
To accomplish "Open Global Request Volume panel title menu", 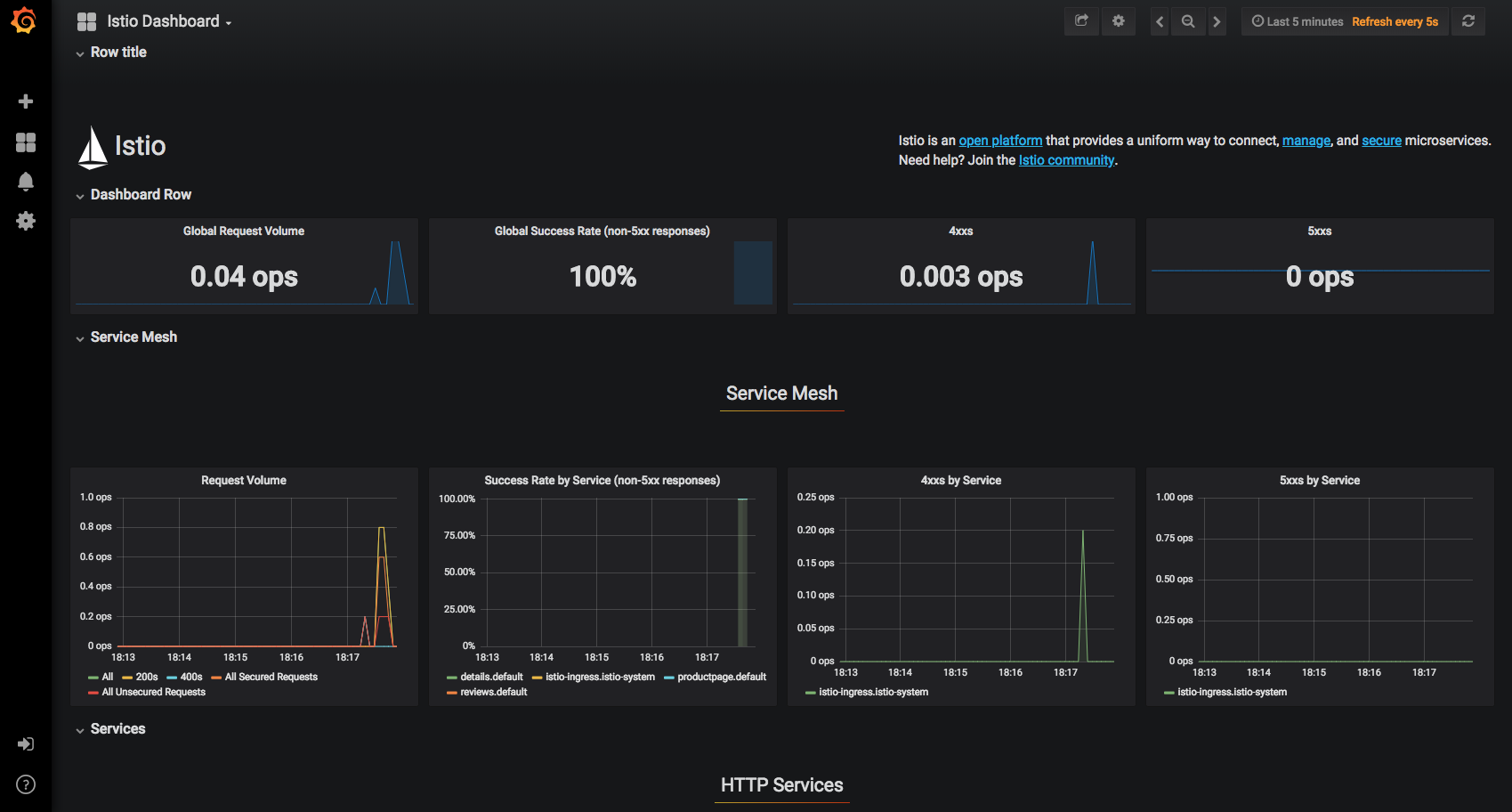I will (x=244, y=231).
